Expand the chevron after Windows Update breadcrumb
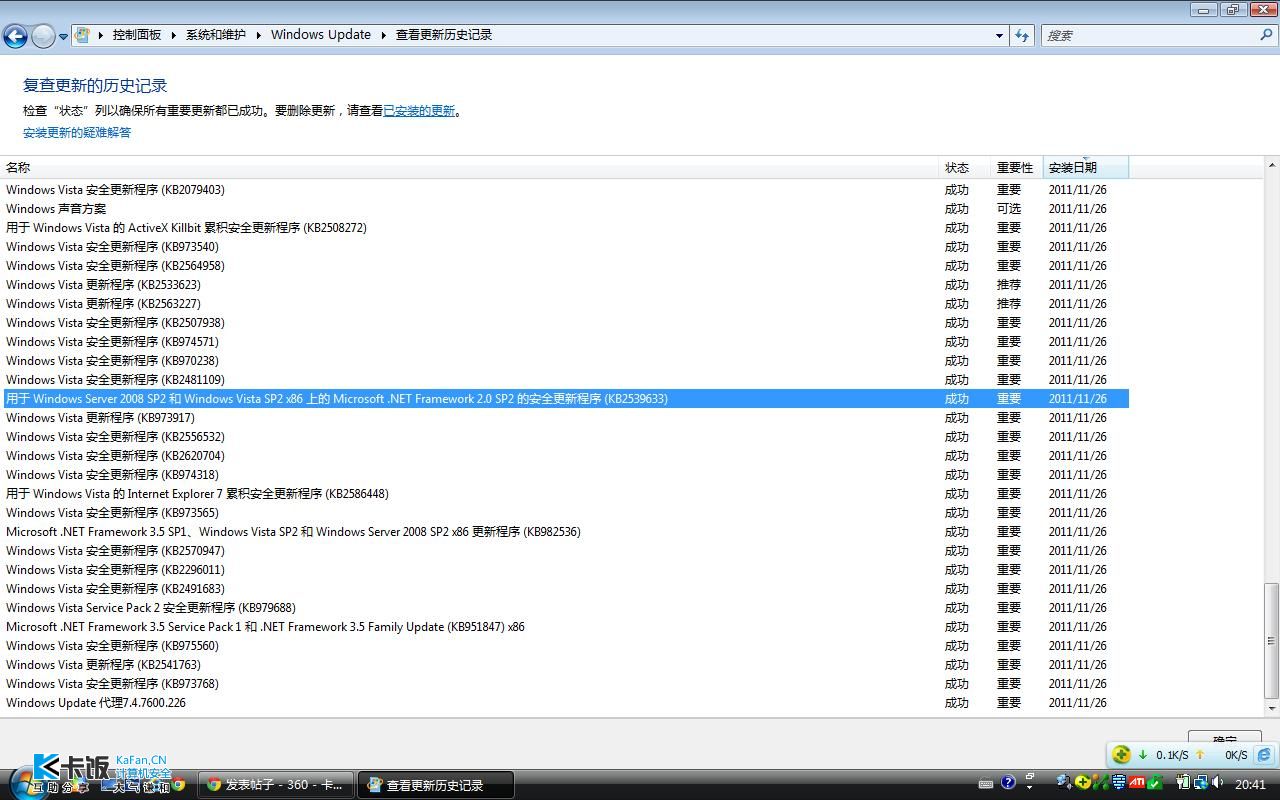The image size is (1280, 800). pyautogui.click(x=383, y=34)
